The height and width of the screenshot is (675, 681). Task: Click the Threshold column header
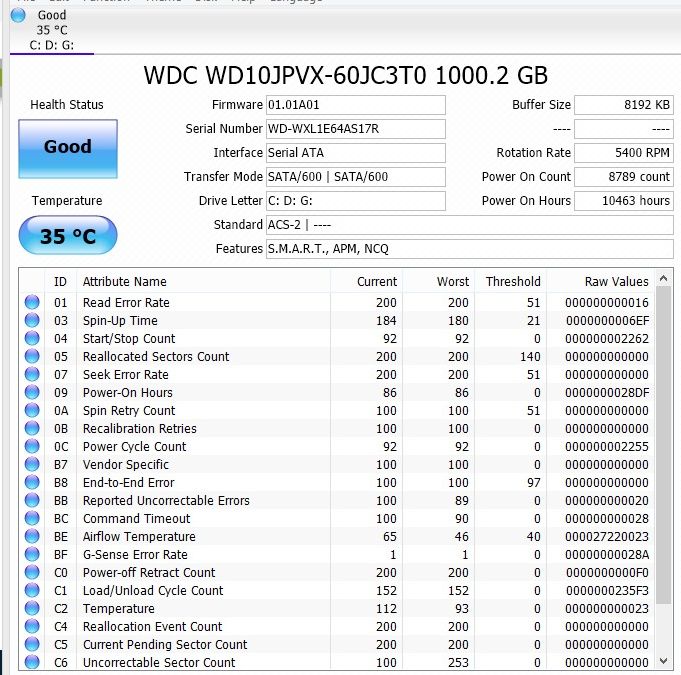tap(511, 281)
